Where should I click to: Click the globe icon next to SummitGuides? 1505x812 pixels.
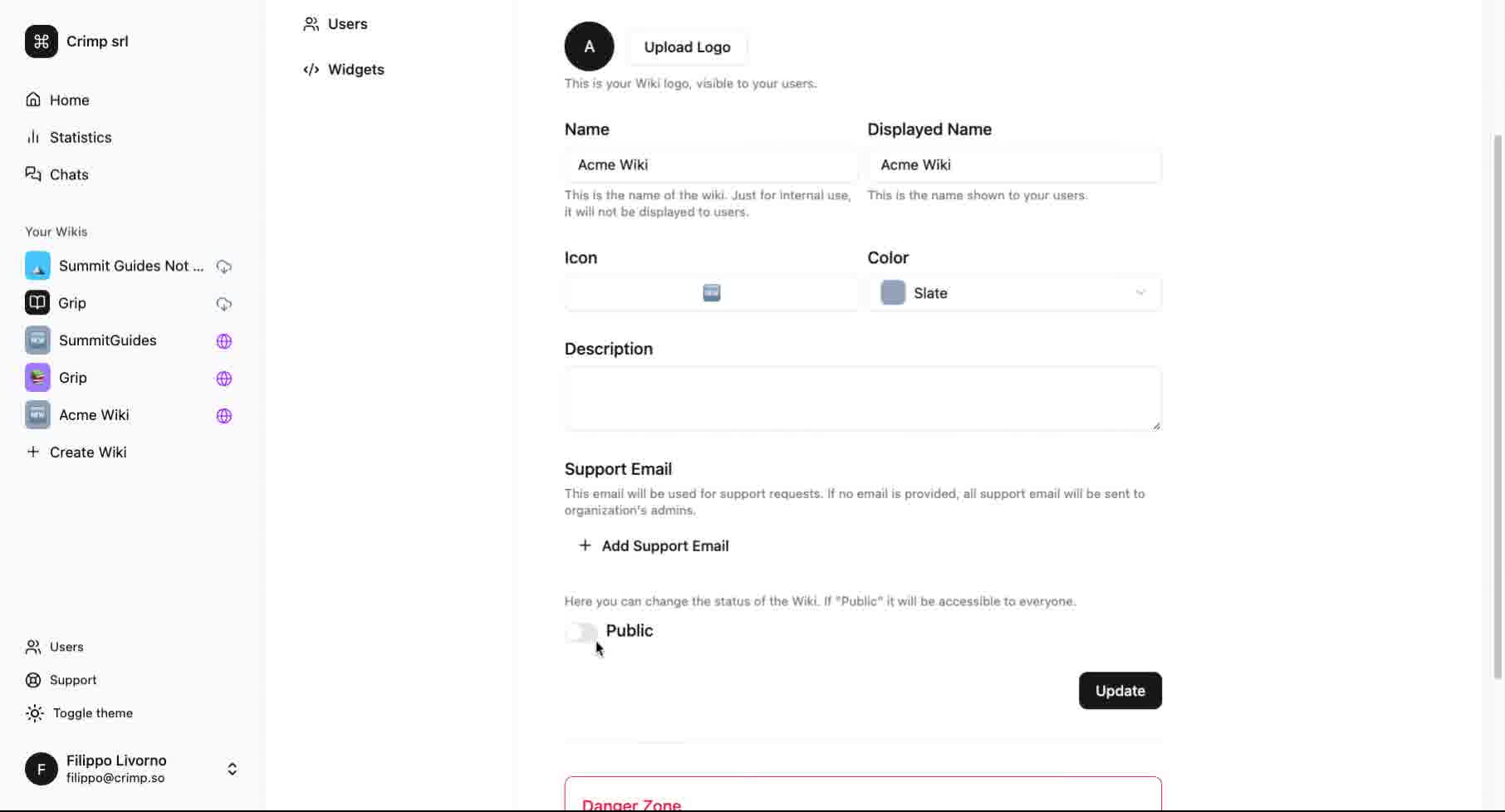[224, 341]
